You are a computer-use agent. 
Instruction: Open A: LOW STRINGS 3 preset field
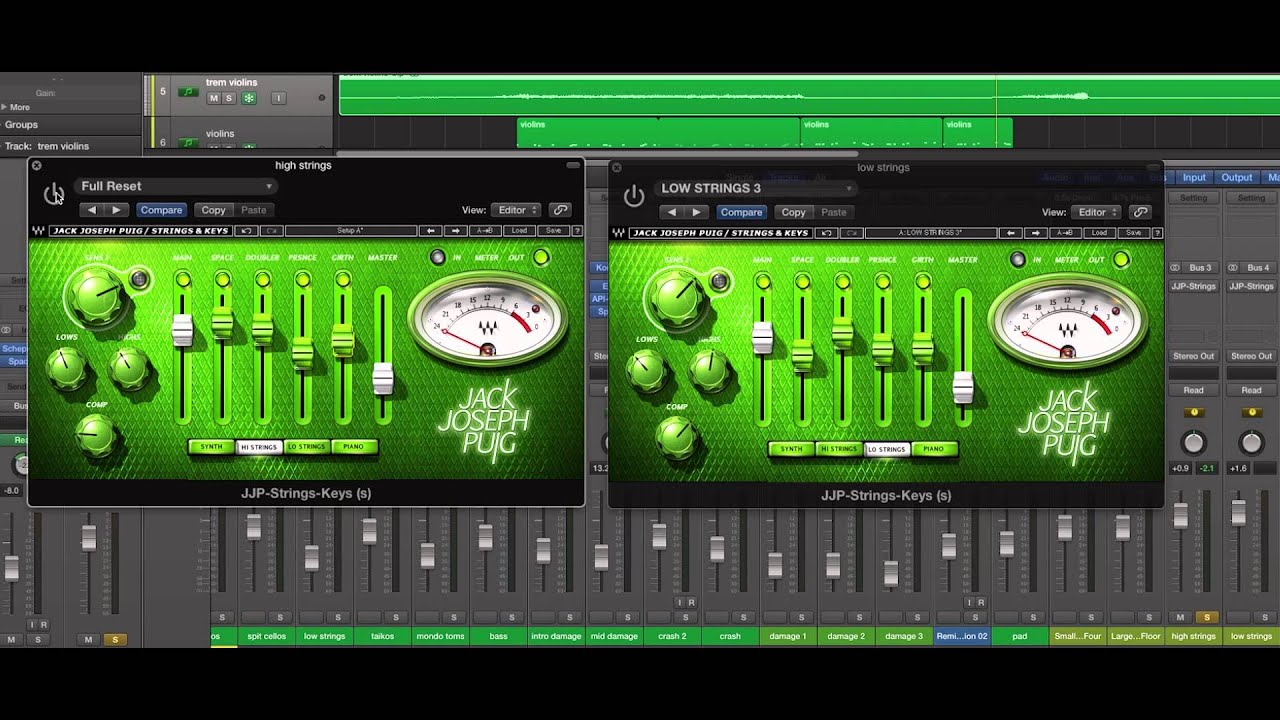930,233
